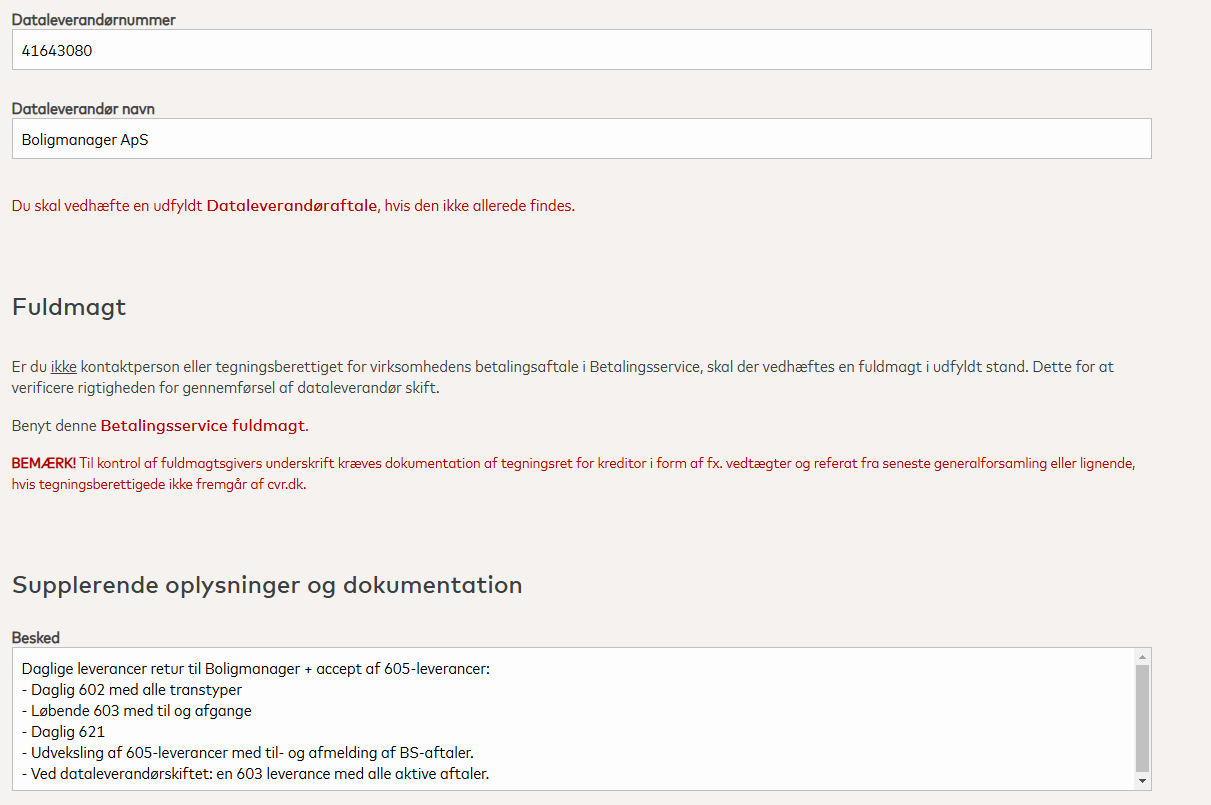
Task: Click the line '- Løbende 603 med til og afgange'
Action: (136, 711)
